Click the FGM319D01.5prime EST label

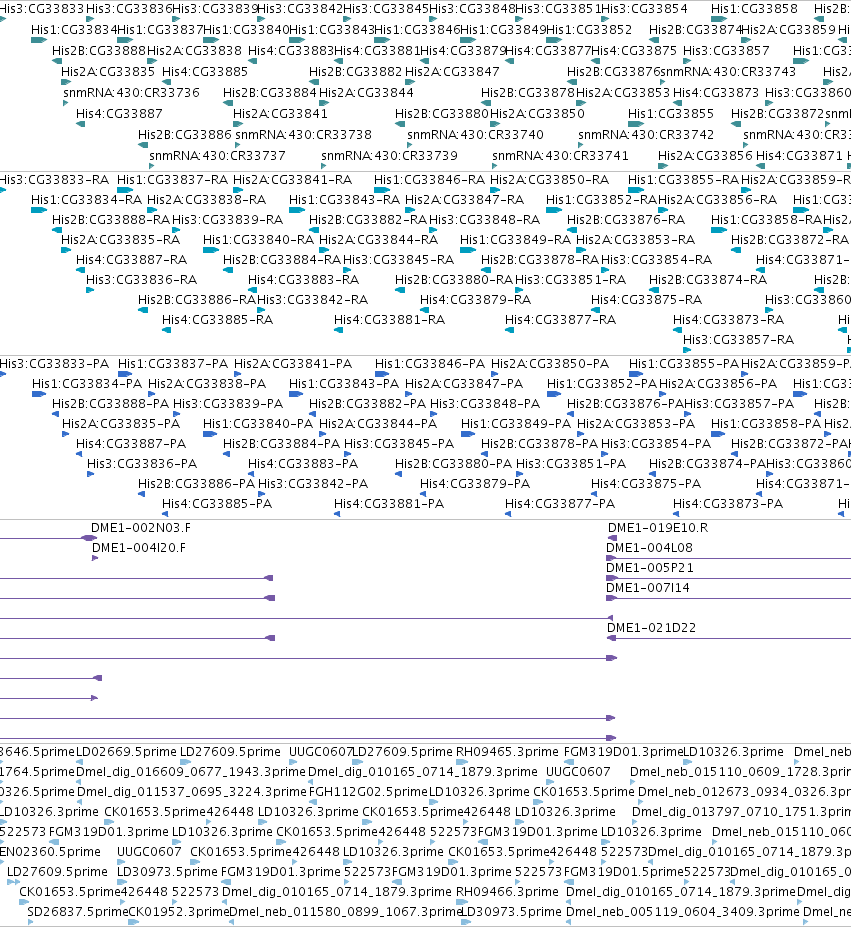click(623, 873)
